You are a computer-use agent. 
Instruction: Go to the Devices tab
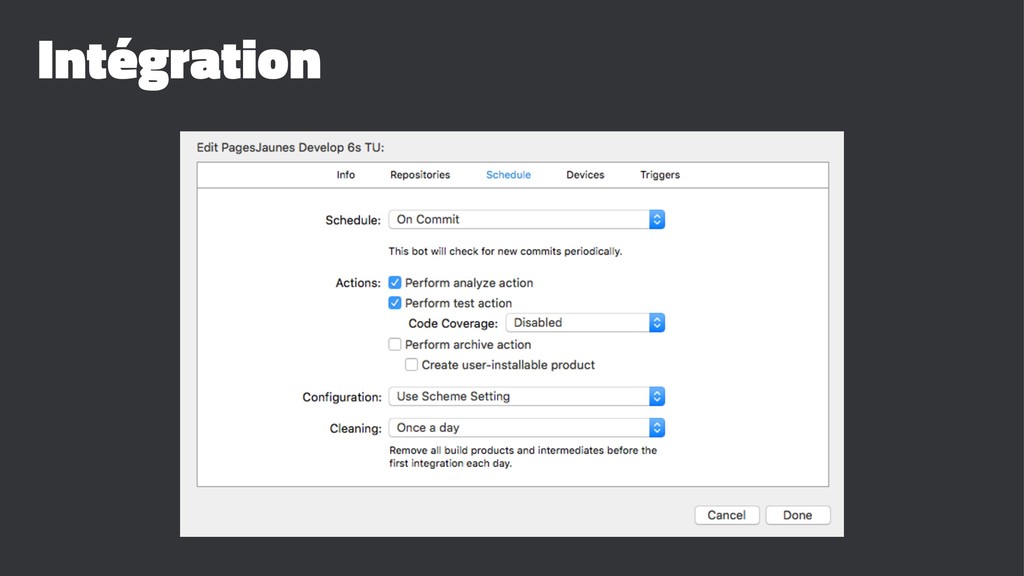click(585, 175)
